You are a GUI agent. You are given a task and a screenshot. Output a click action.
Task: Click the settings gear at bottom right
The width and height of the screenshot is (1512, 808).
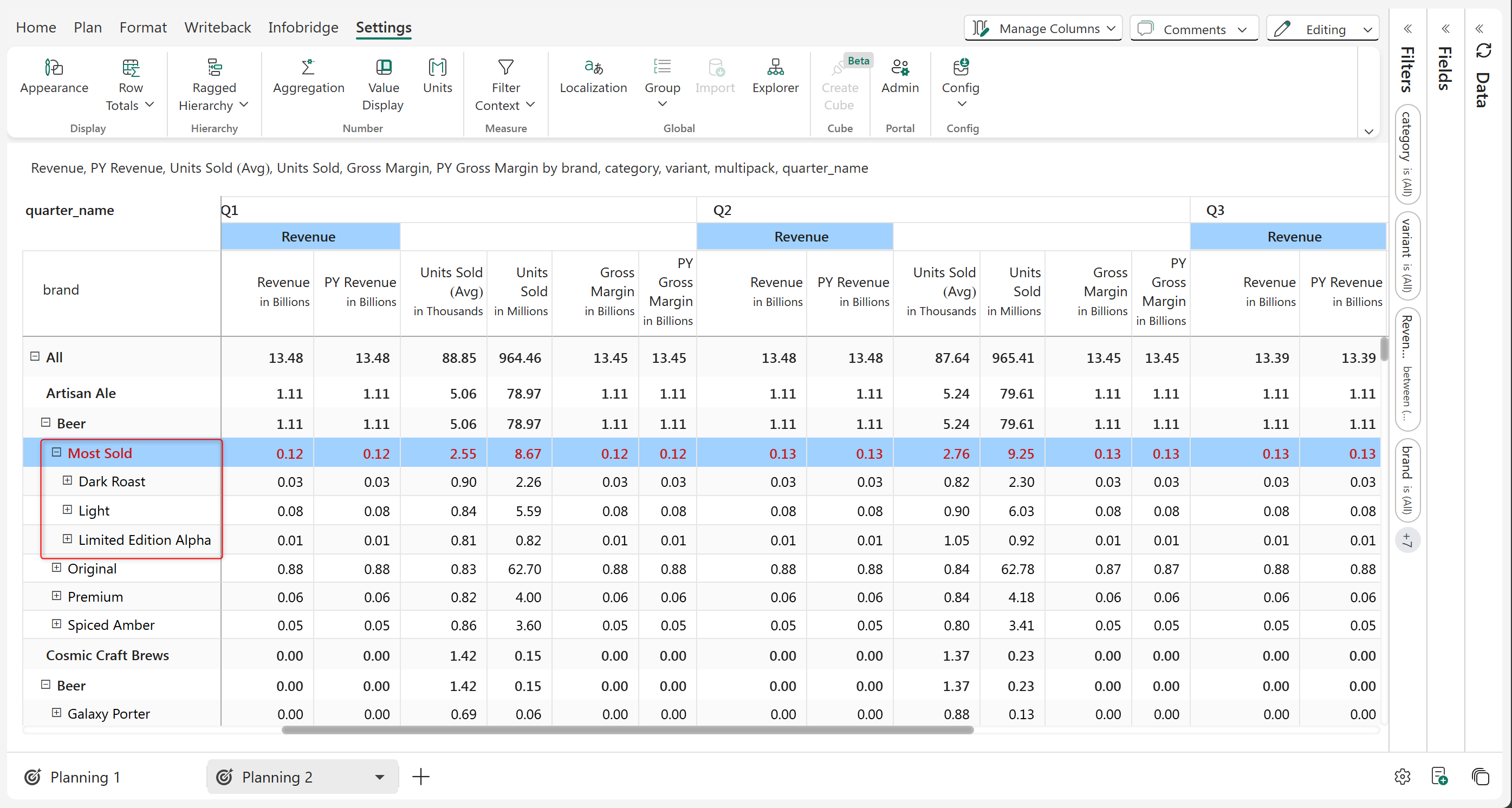click(1401, 776)
